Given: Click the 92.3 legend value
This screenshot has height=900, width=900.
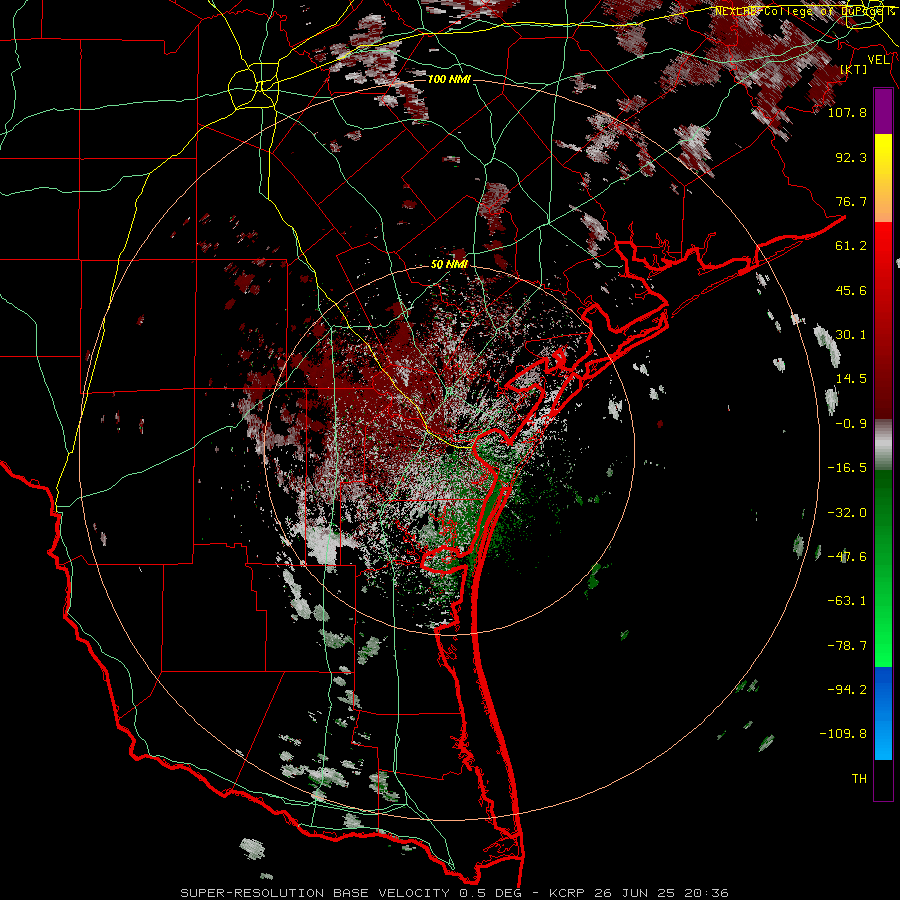Looking at the screenshot, I should click(x=851, y=157).
